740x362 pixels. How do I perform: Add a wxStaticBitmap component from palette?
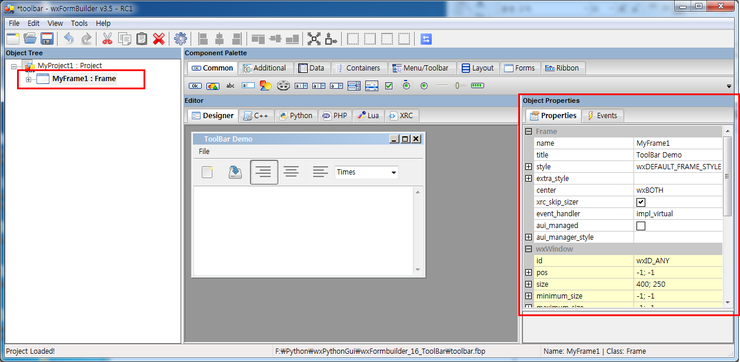265,86
